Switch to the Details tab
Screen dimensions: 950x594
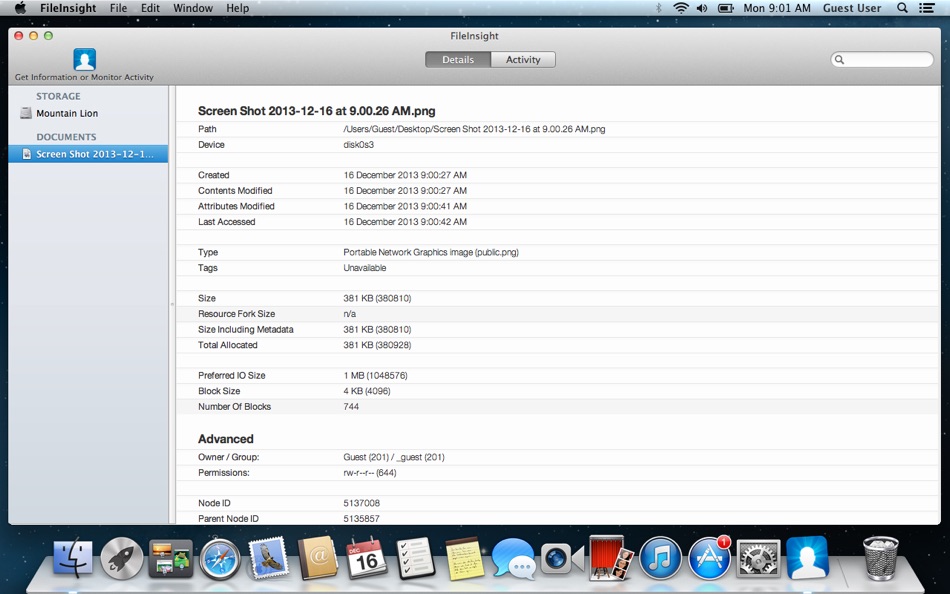click(457, 59)
